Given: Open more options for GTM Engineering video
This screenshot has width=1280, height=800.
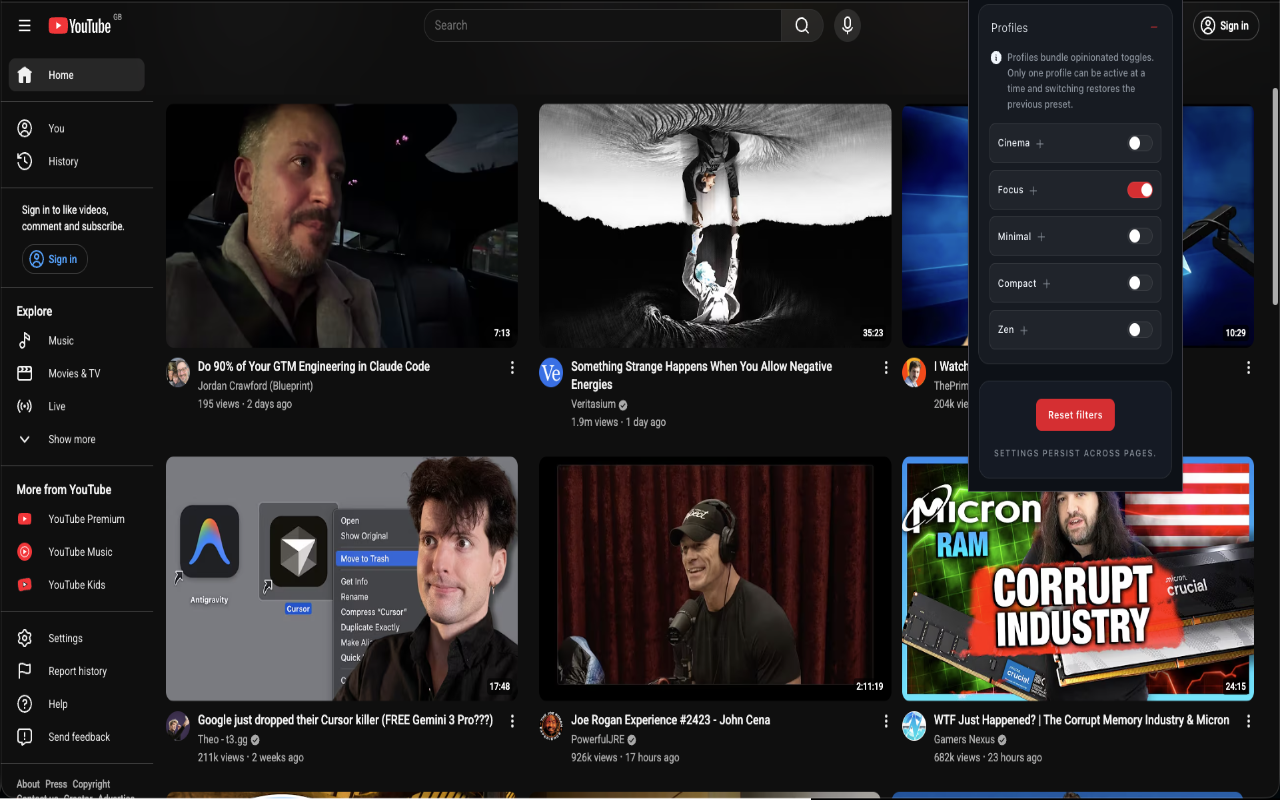Looking at the screenshot, I should coord(513,368).
